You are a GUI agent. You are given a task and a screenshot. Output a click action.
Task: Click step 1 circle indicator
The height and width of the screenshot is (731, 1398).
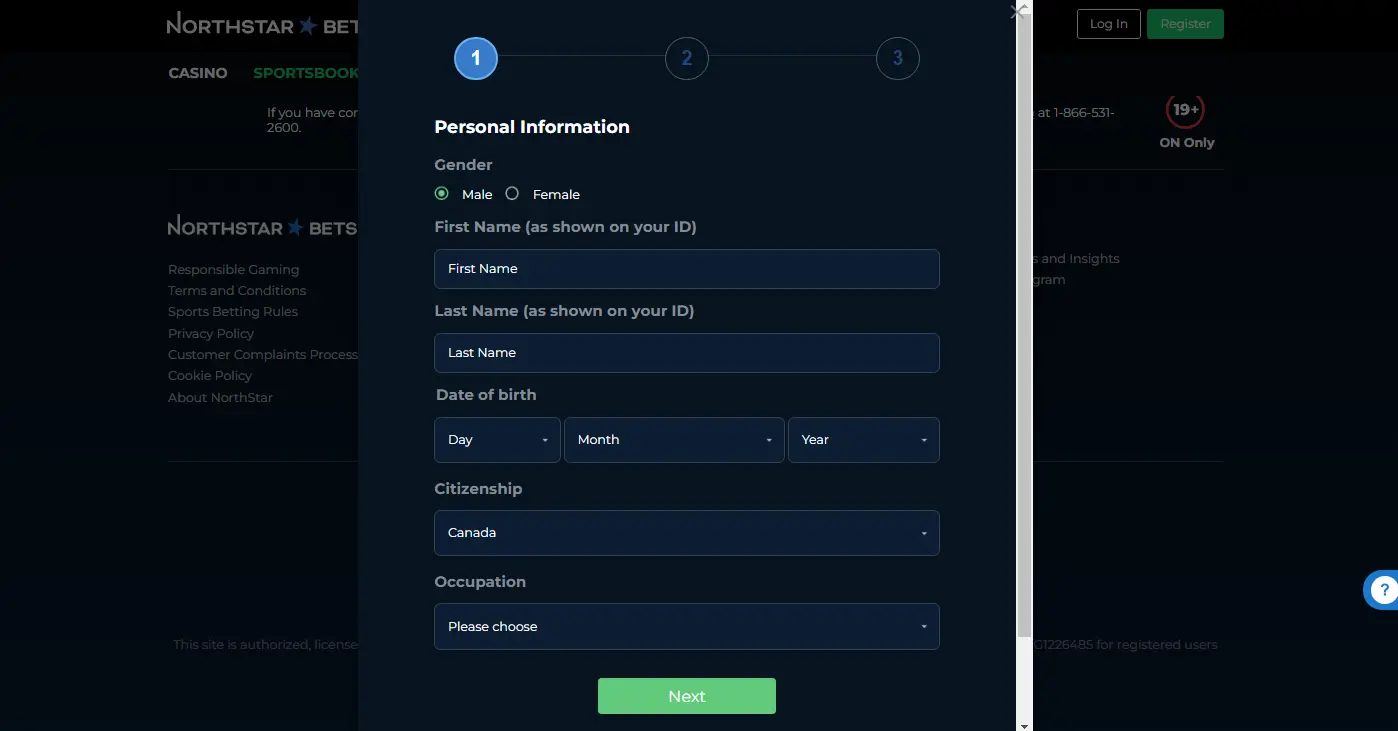[x=476, y=58]
